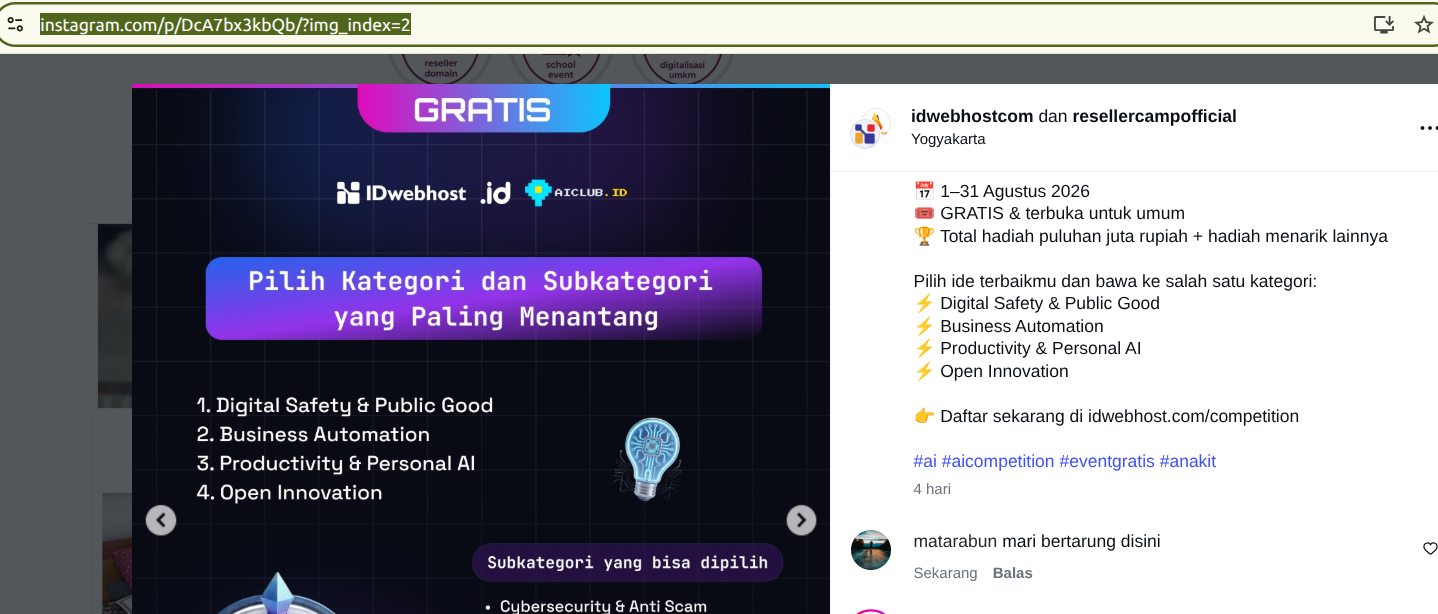This screenshot has width=1438, height=614.
Task: Go to the previous carousel image
Action: point(161,520)
